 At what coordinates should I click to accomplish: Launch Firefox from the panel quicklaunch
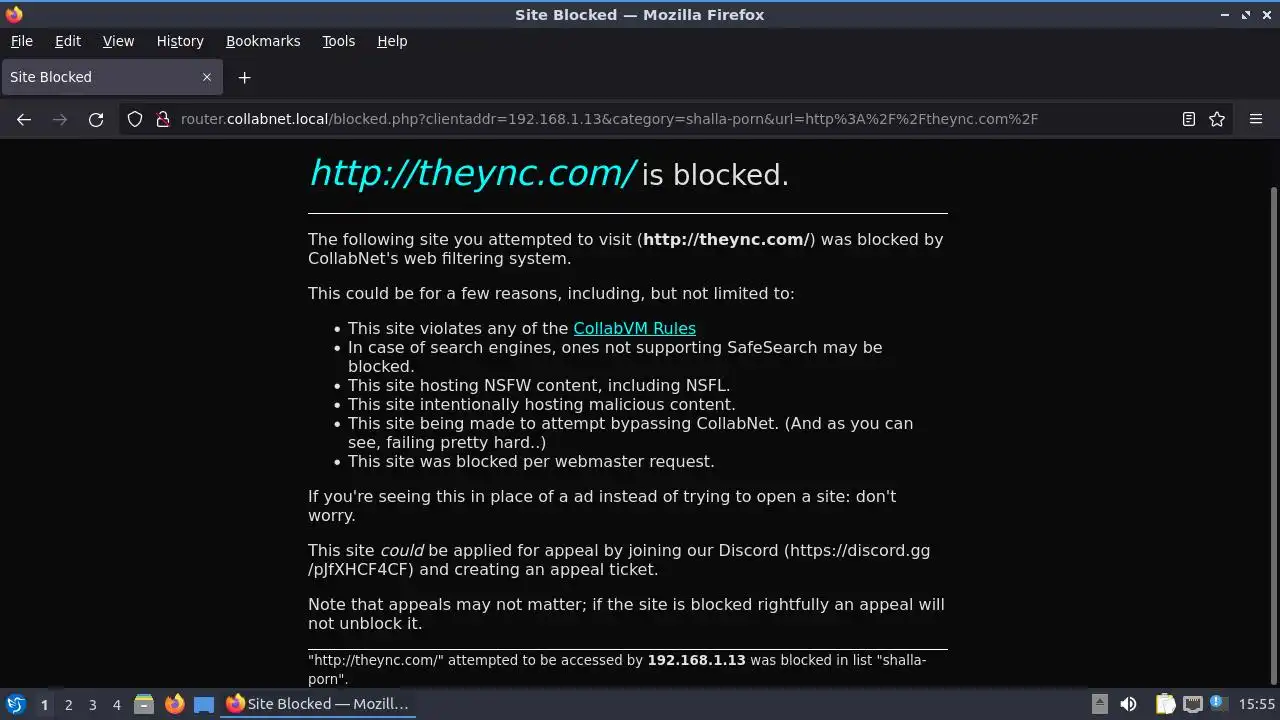click(x=174, y=704)
